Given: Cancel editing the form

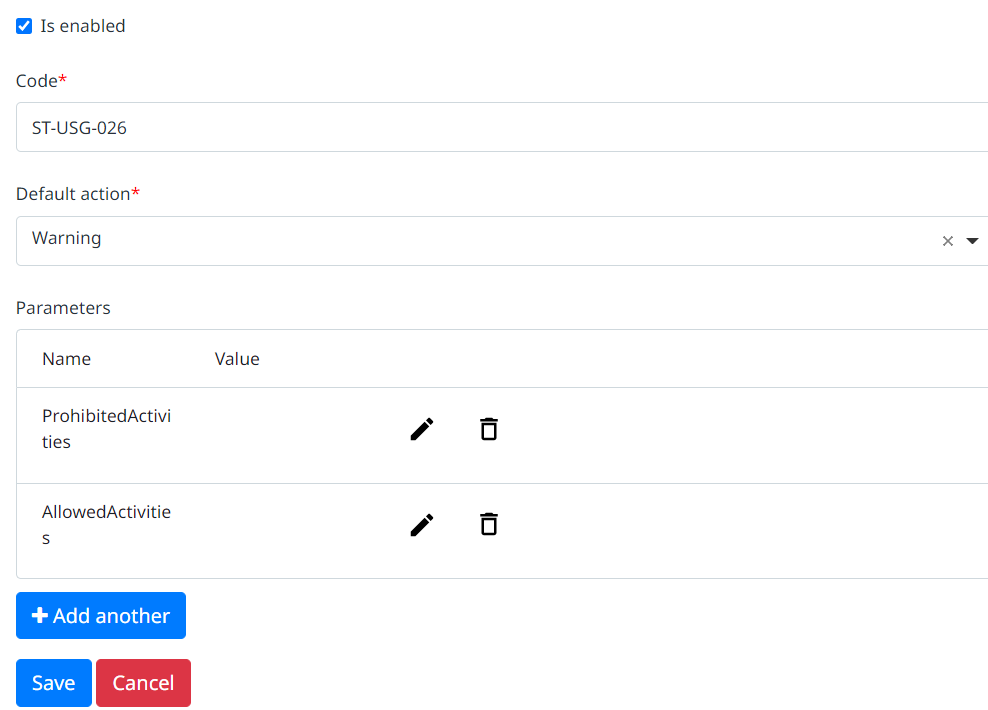Looking at the screenshot, I should coord(143,682).
